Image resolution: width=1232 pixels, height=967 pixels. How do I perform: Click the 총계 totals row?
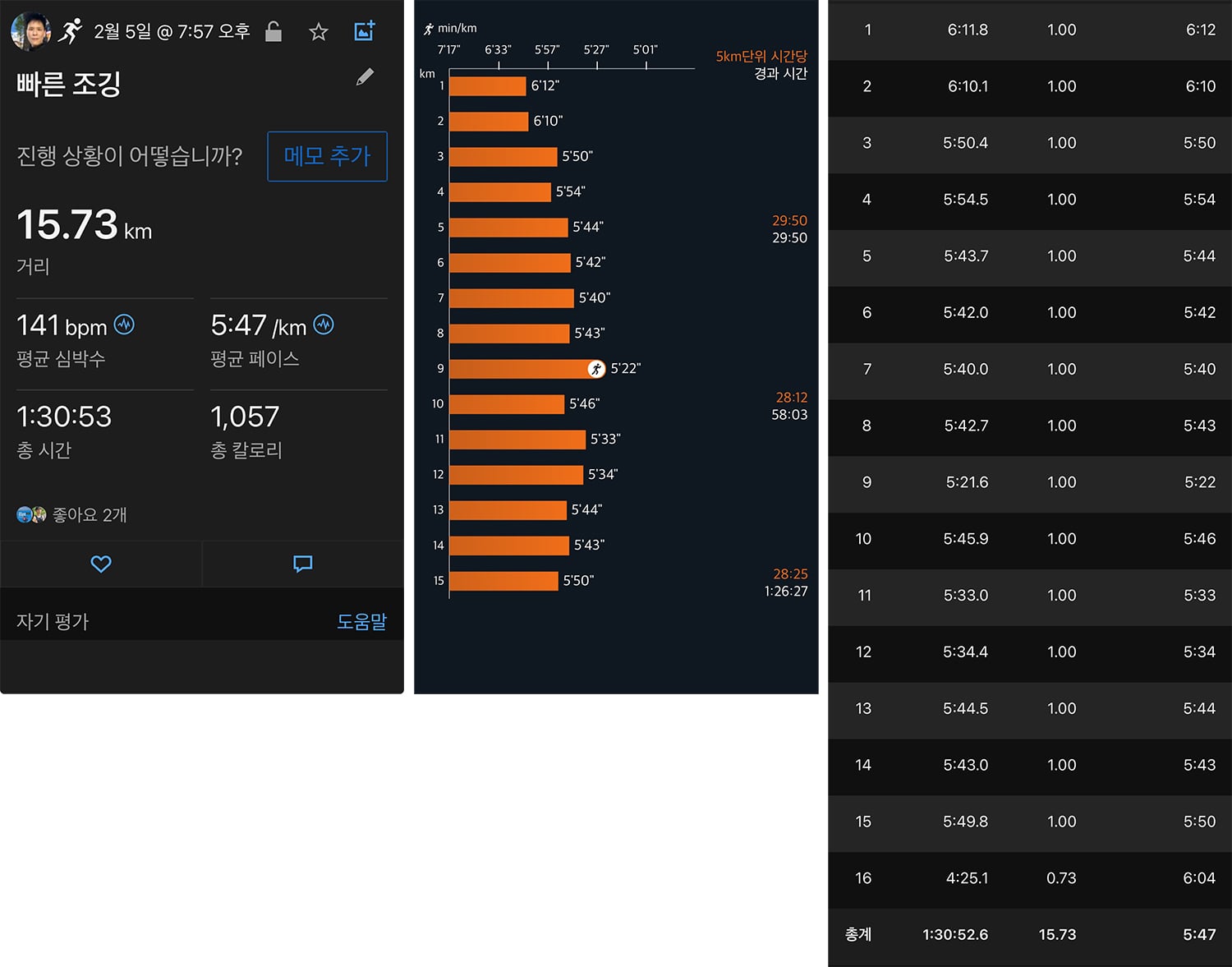[x=1030, y=935]
